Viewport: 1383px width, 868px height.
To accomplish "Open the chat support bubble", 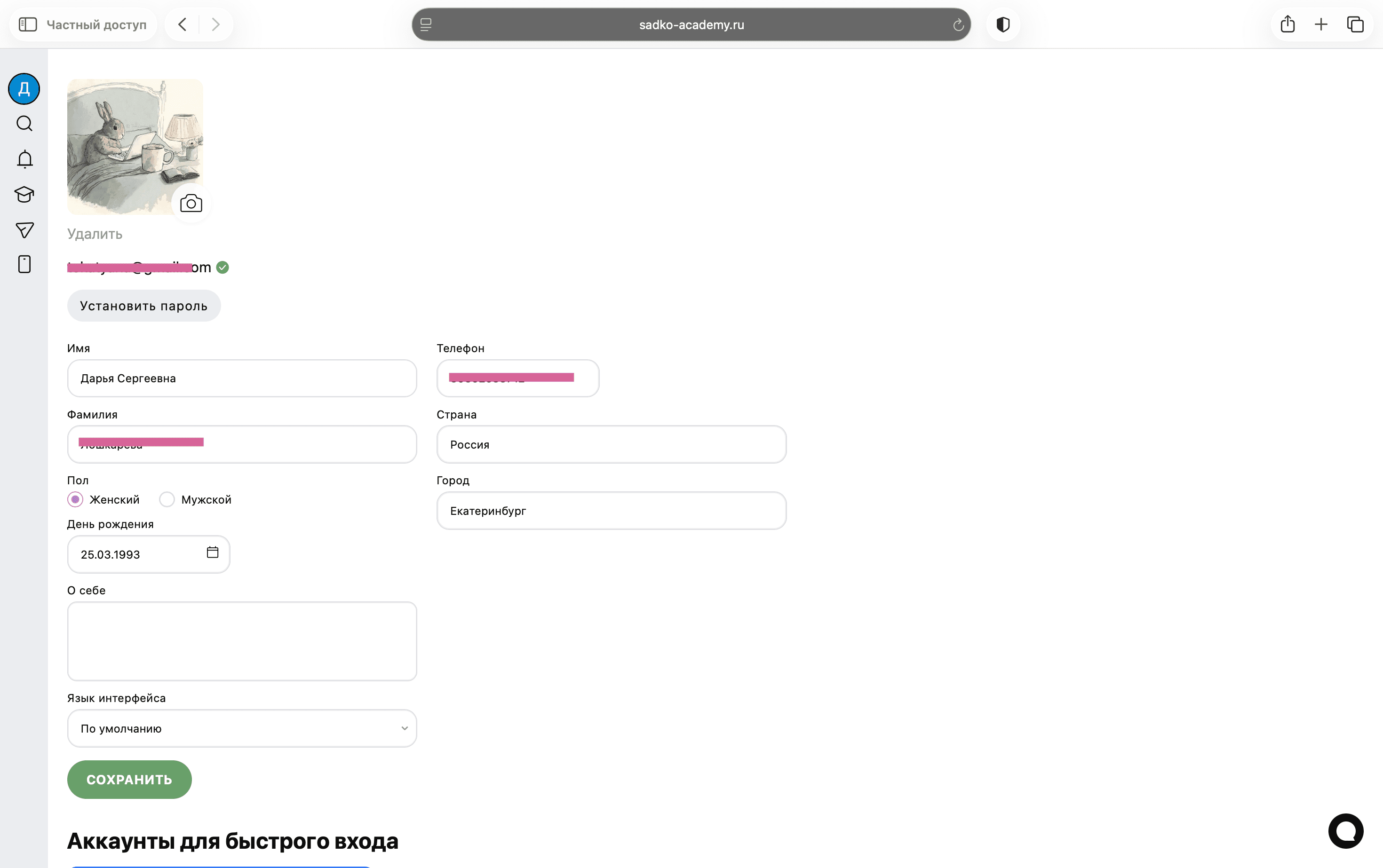I will tap(1345, 830).
